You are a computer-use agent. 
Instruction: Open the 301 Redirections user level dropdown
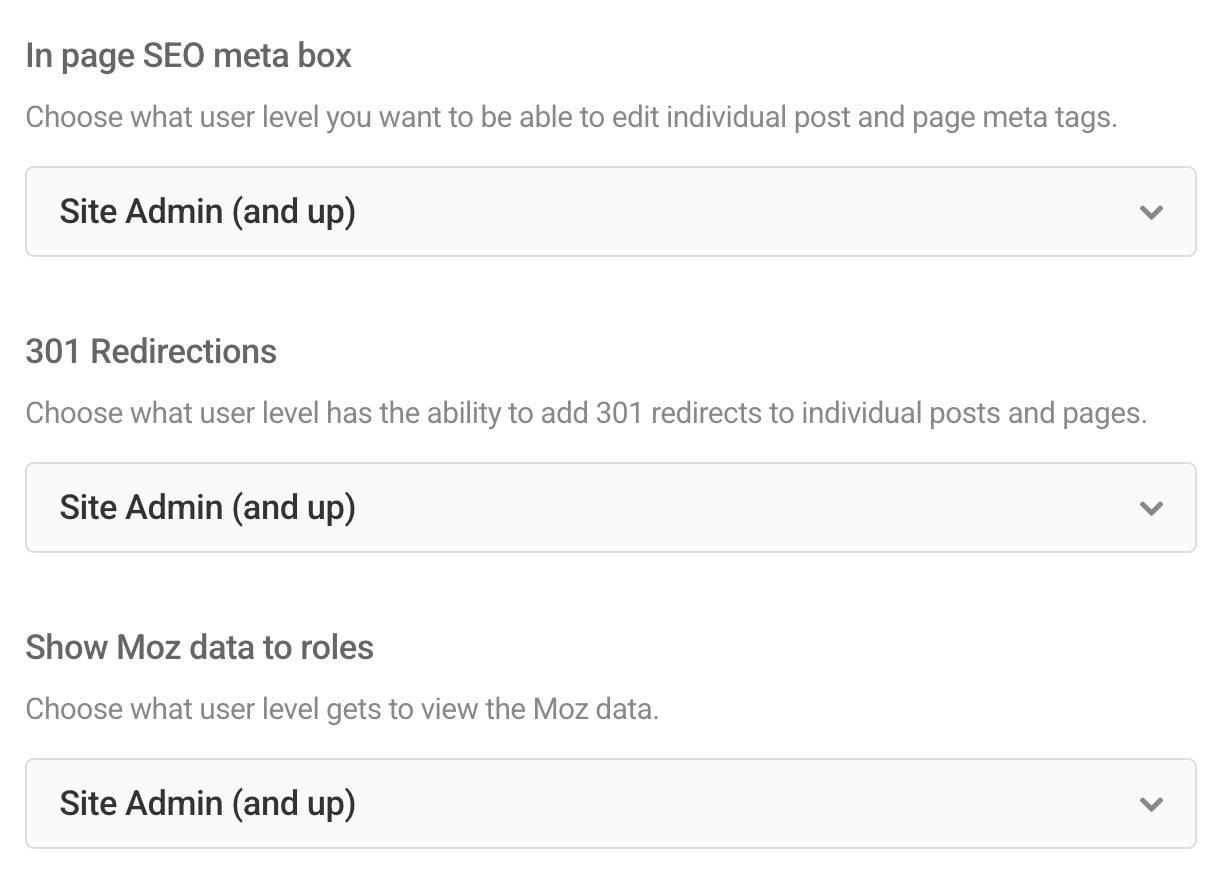tap(610, 508)
